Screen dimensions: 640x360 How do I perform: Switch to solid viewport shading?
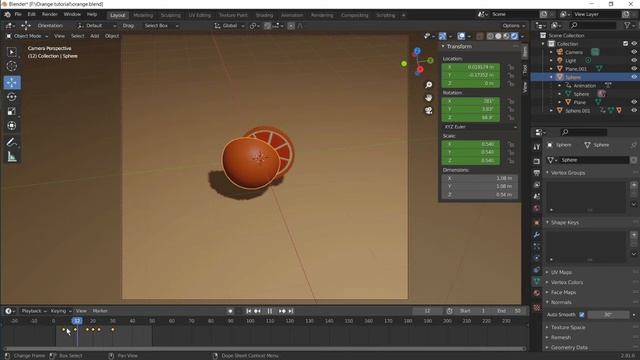coord(498,36)
